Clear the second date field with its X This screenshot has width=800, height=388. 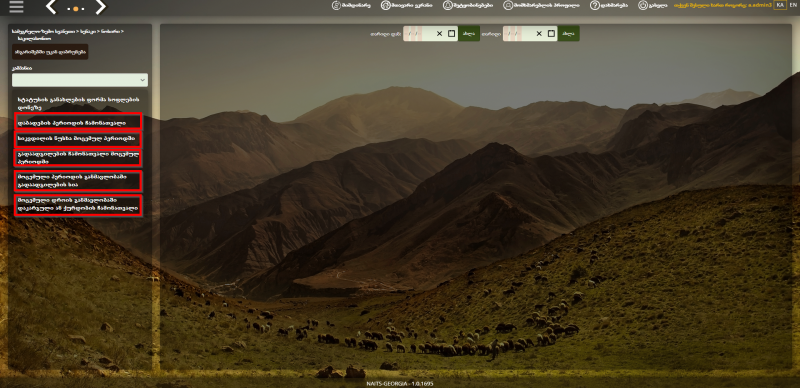point(539,34)
